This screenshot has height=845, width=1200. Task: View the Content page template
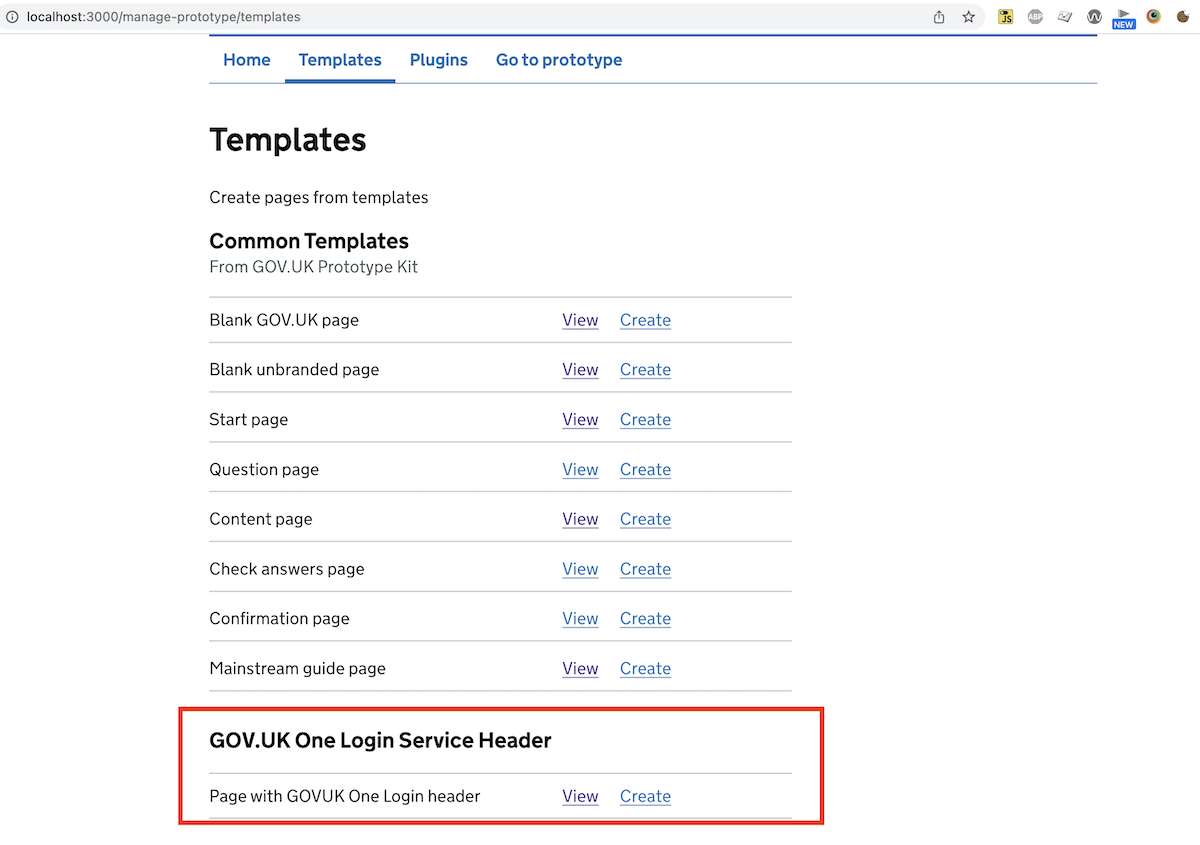pos(580,519)
